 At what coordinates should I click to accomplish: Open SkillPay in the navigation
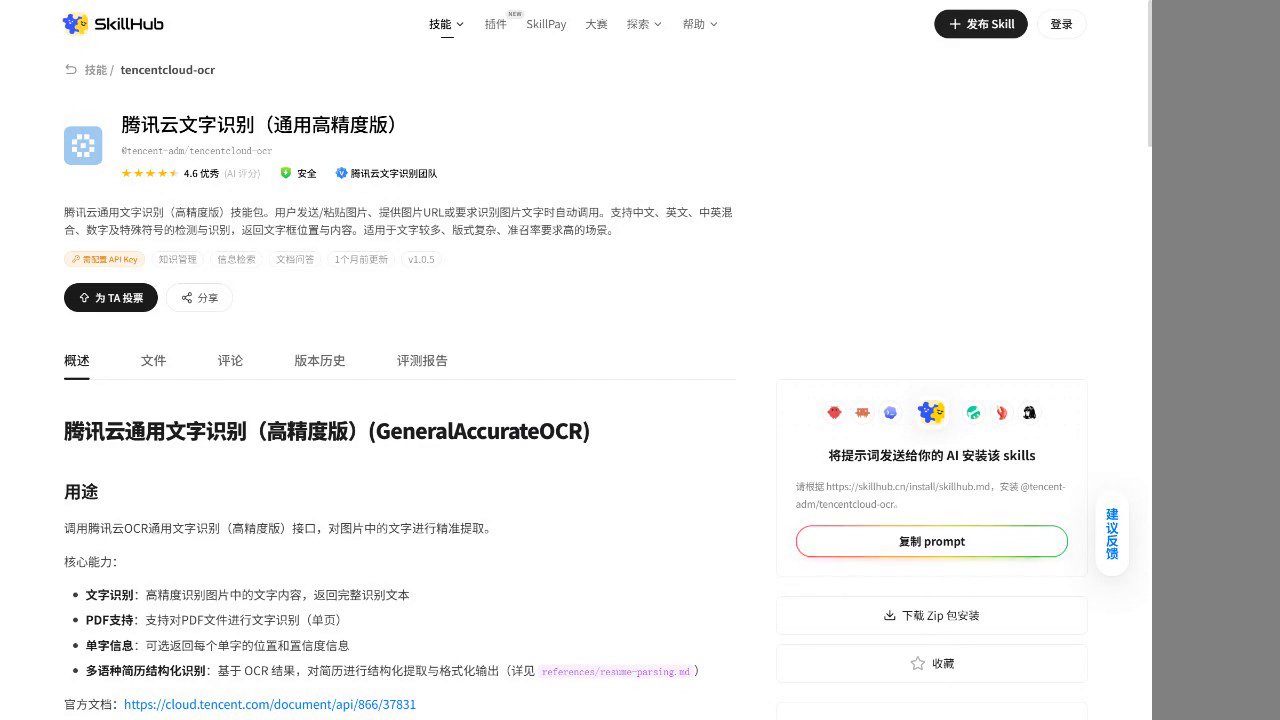click(546, 24)
